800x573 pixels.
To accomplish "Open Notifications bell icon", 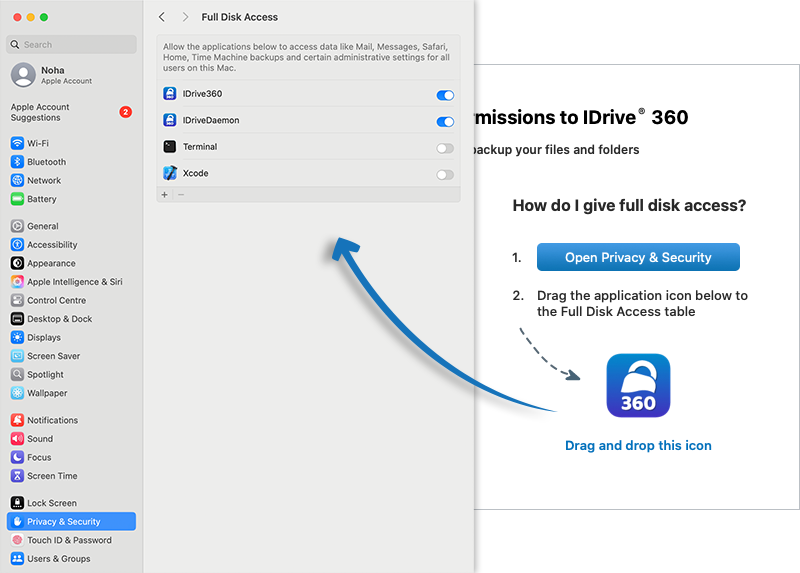I will (17, 420).
